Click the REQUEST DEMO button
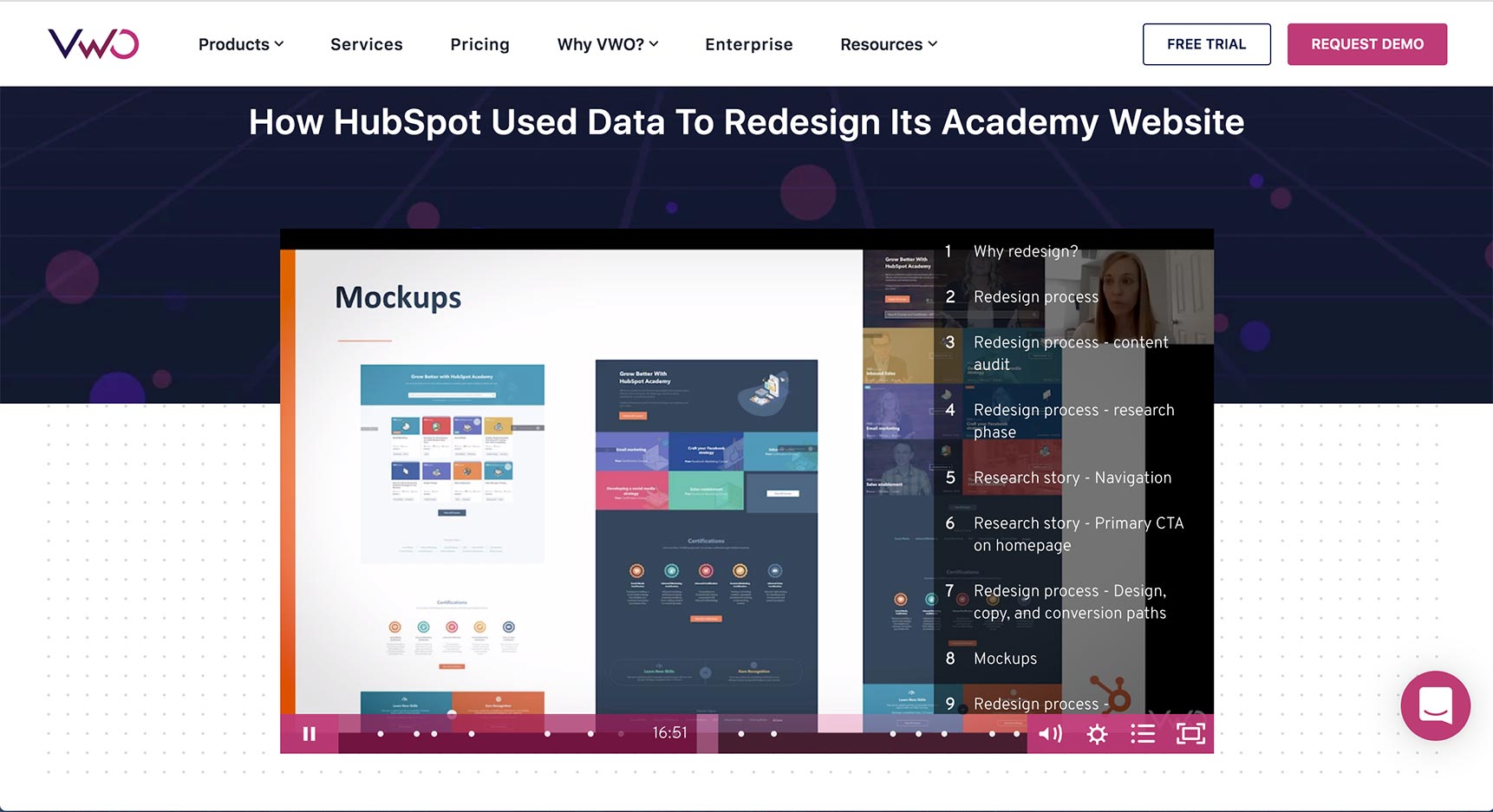 click(1366, 44)
